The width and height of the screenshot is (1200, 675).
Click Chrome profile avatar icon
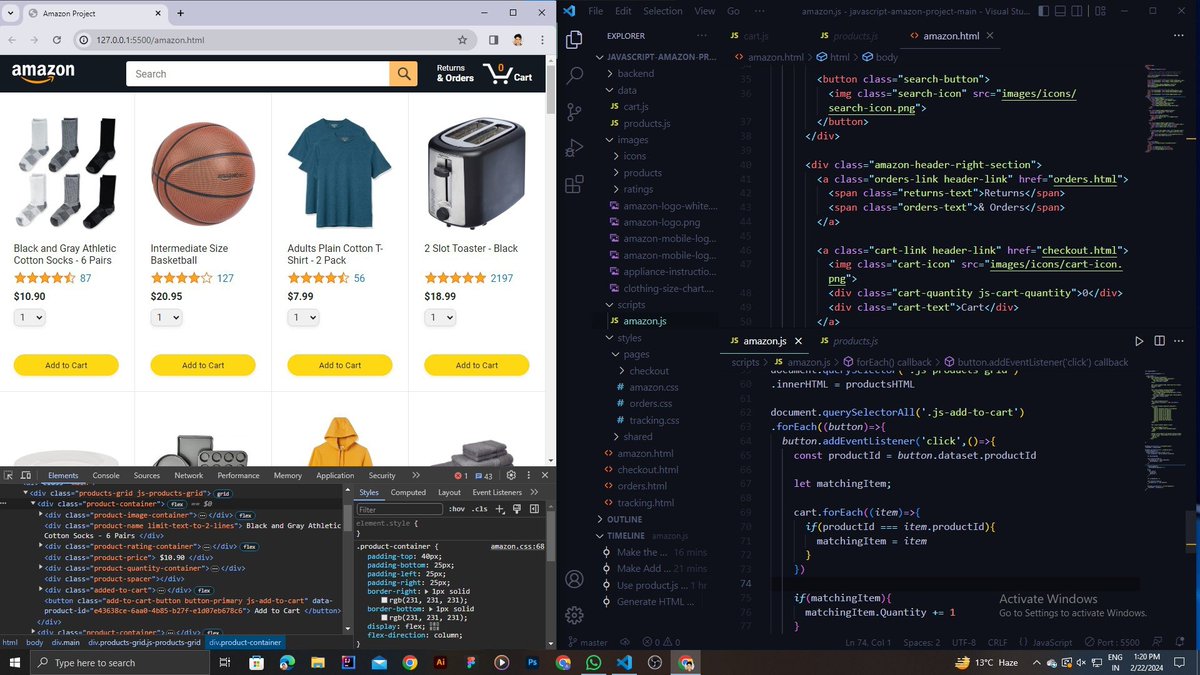tap(518, 40)
